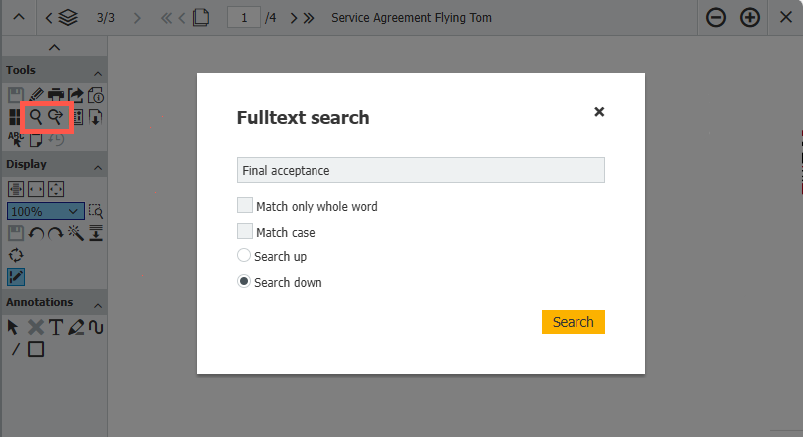Enable Match only whole word checkbox
The image size is (803, 437).
[x=245, y=206]
